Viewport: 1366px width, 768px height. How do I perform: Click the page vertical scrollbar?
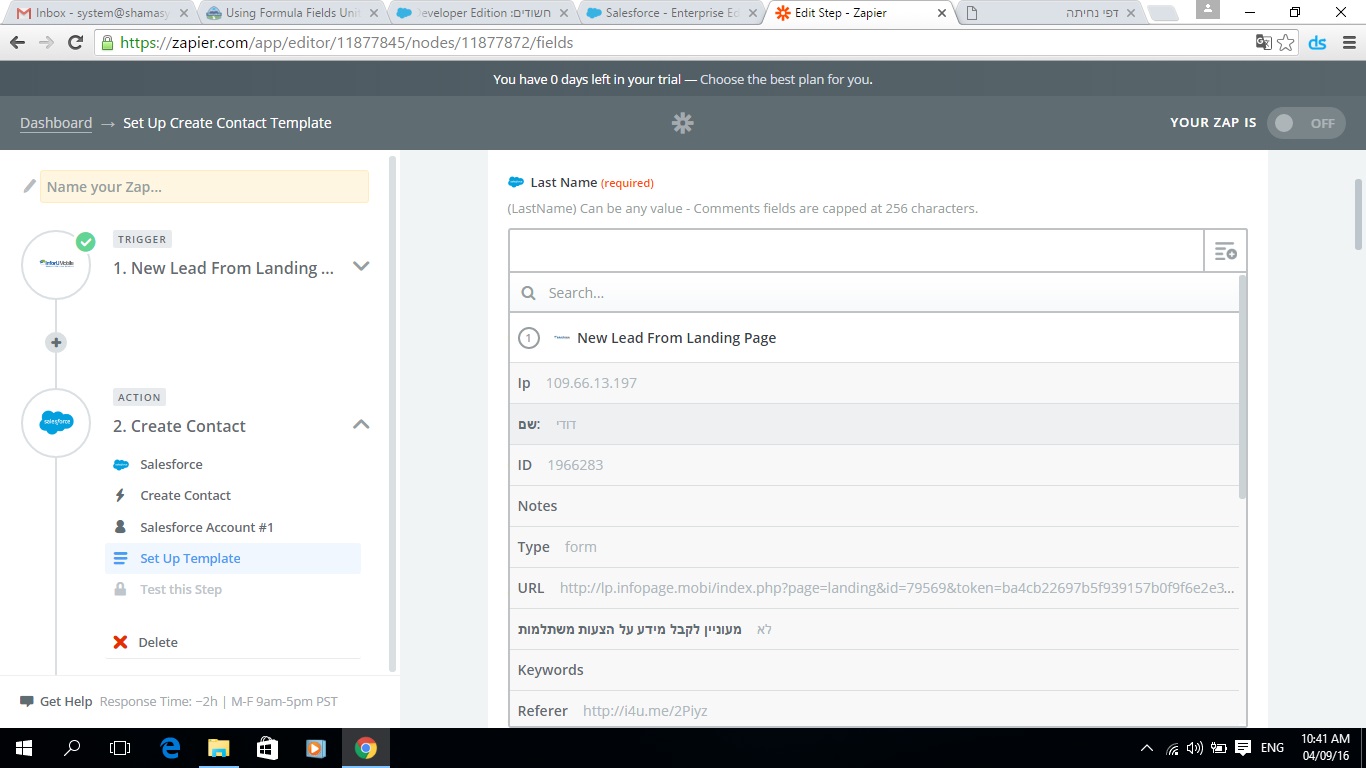(x=1358, y=215)
